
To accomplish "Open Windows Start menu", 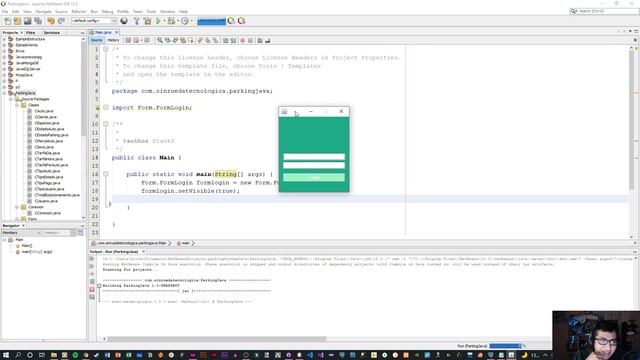I will coord(6,355).
